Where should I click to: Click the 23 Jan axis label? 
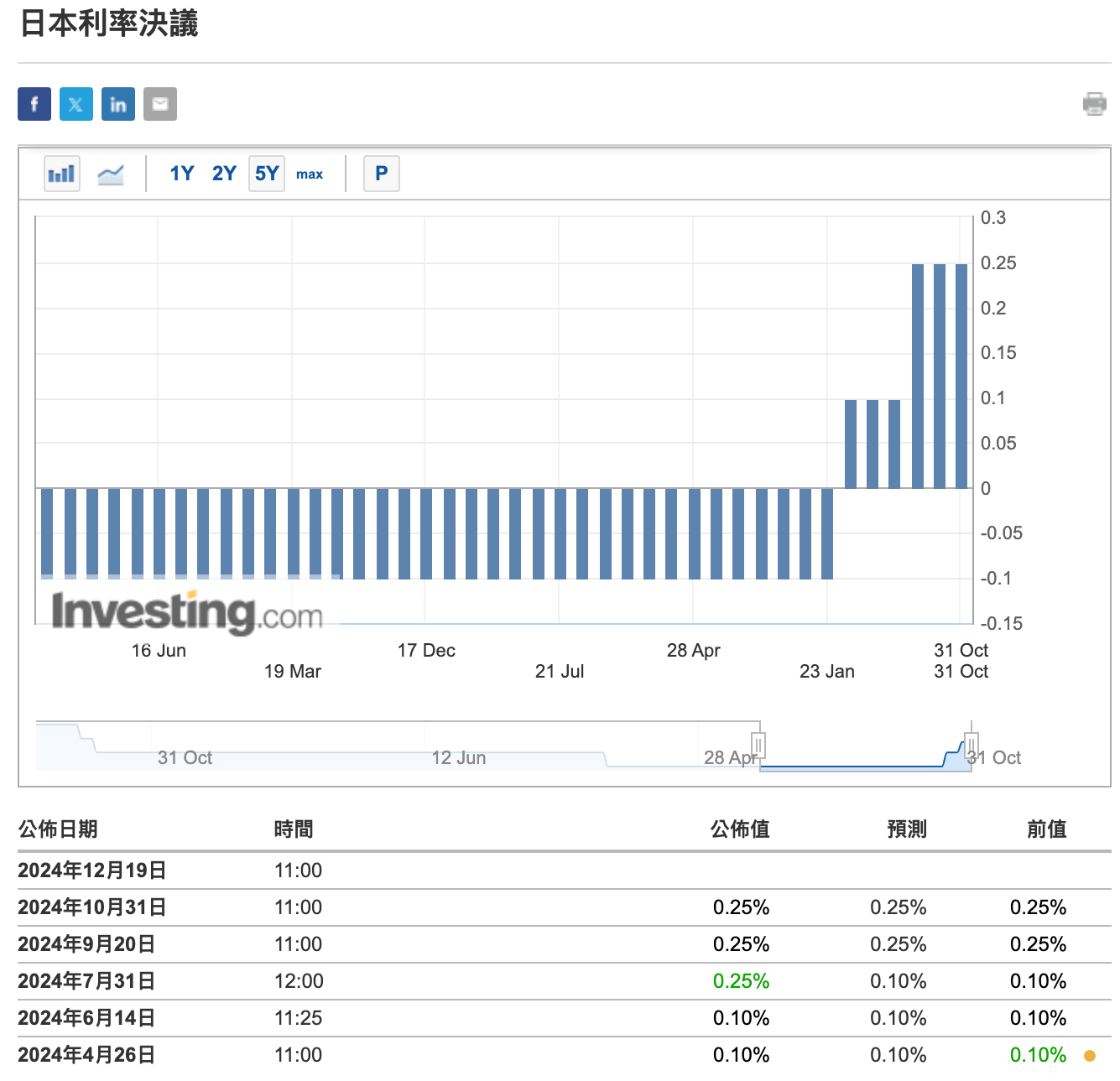point(827,672)
